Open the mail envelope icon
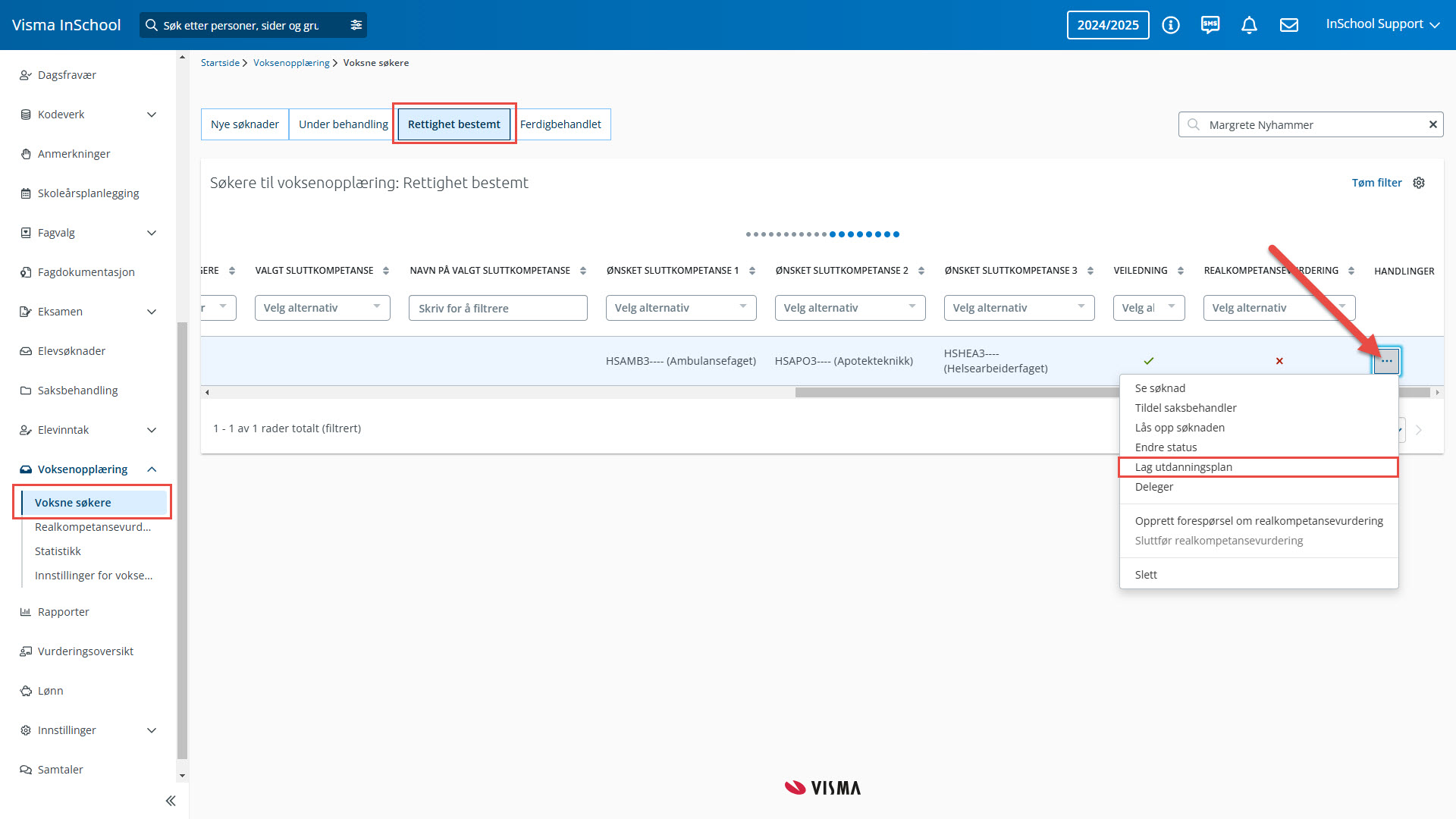 tap(1289, 25)
